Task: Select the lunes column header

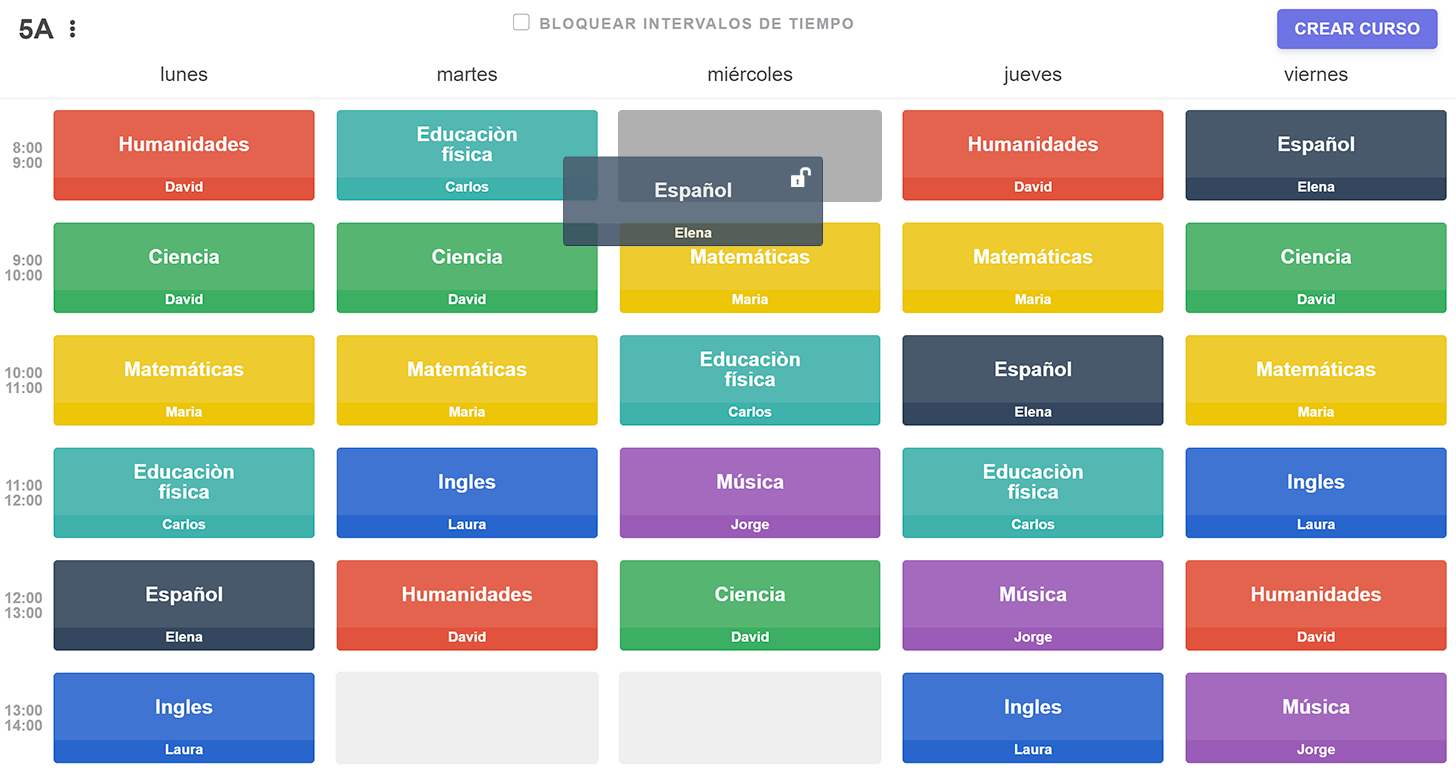Action: click(x=184, y=74)
